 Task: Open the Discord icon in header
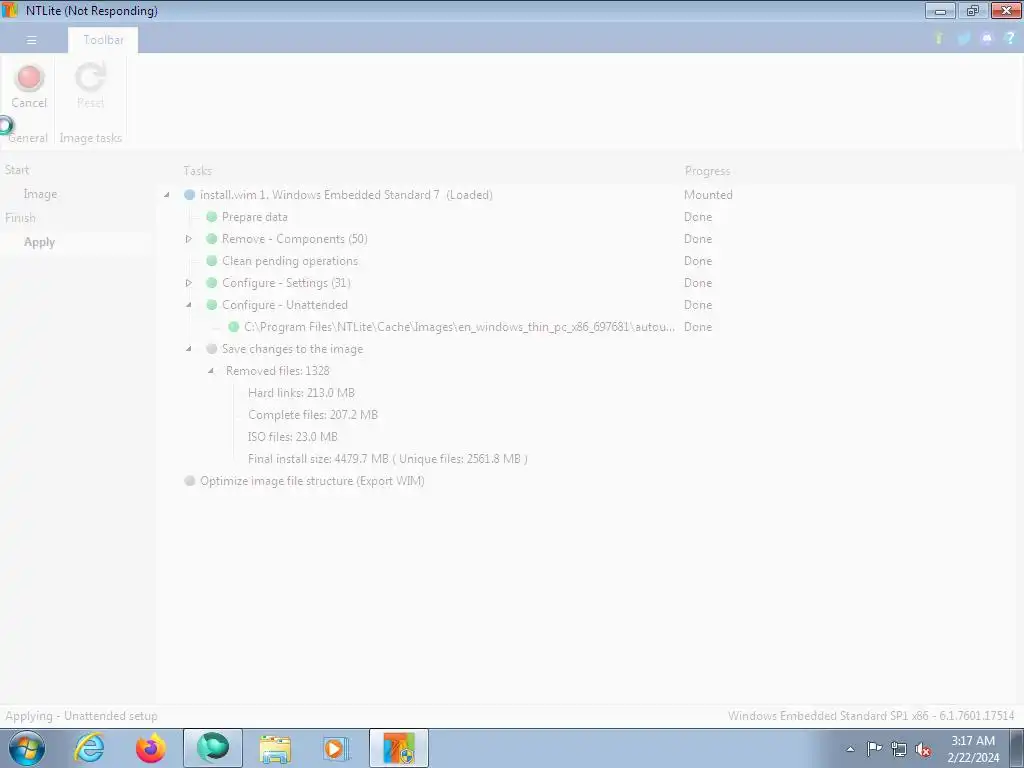tap(987, 39)
